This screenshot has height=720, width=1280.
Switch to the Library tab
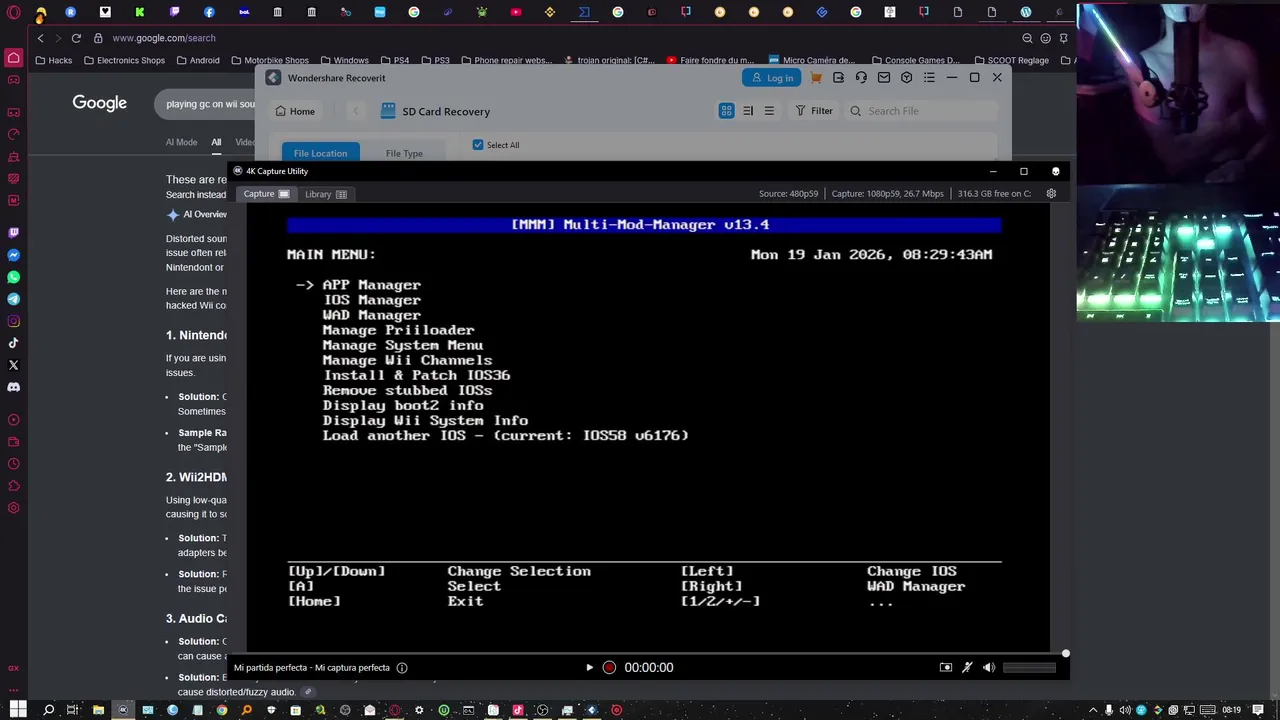(x=326, y=194)
